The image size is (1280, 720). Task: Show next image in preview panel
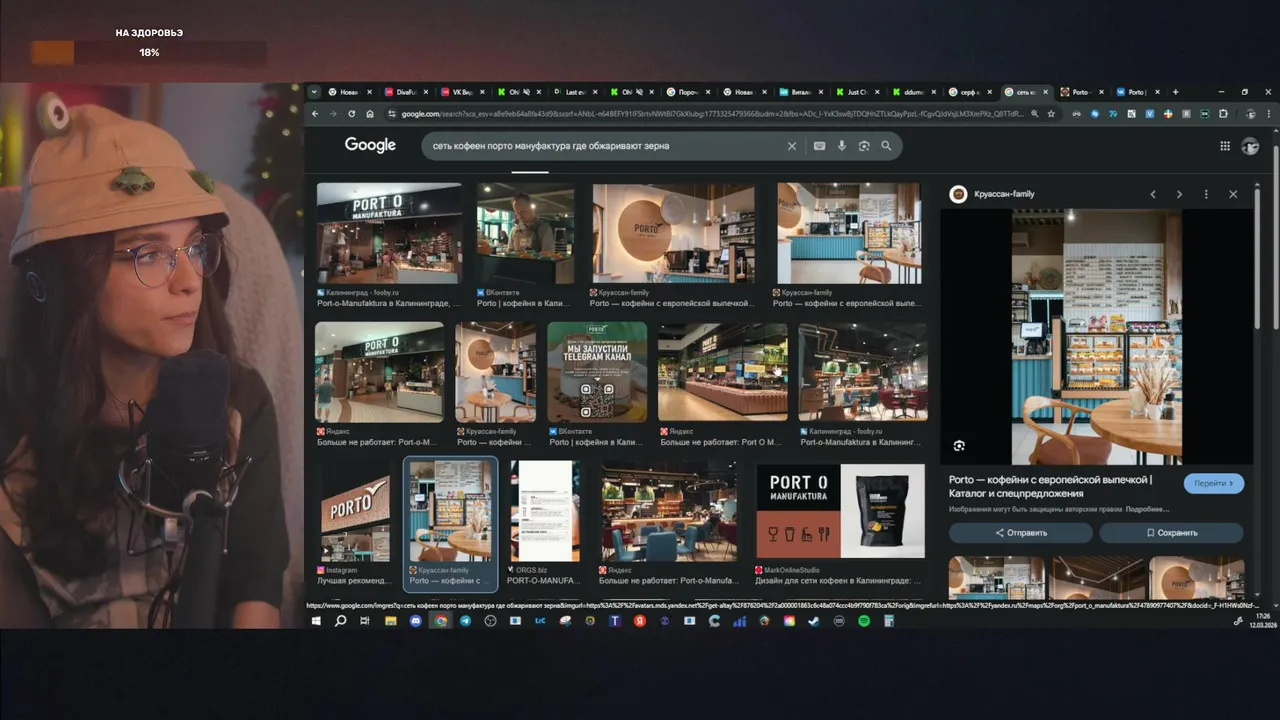(1179, 194)
